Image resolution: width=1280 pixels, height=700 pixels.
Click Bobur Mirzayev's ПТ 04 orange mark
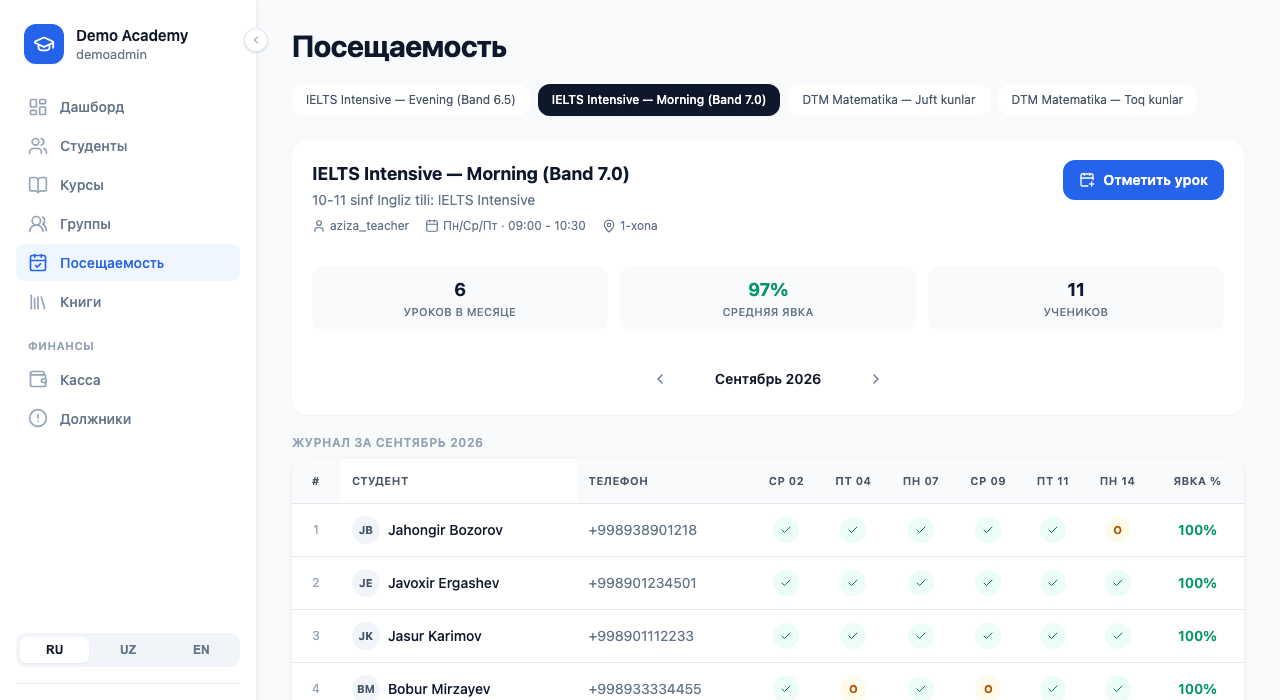853,689
